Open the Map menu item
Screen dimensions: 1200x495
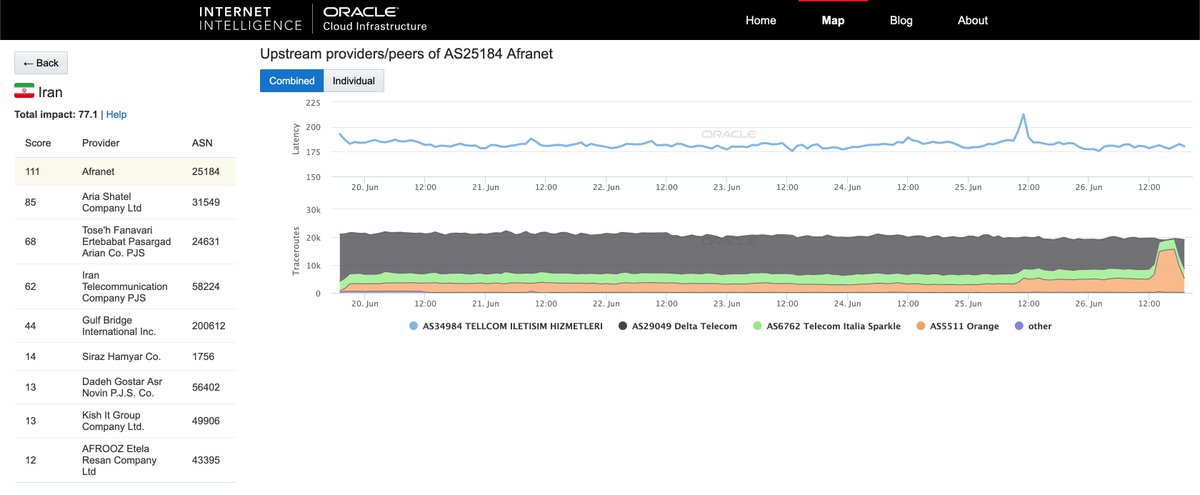832,20
